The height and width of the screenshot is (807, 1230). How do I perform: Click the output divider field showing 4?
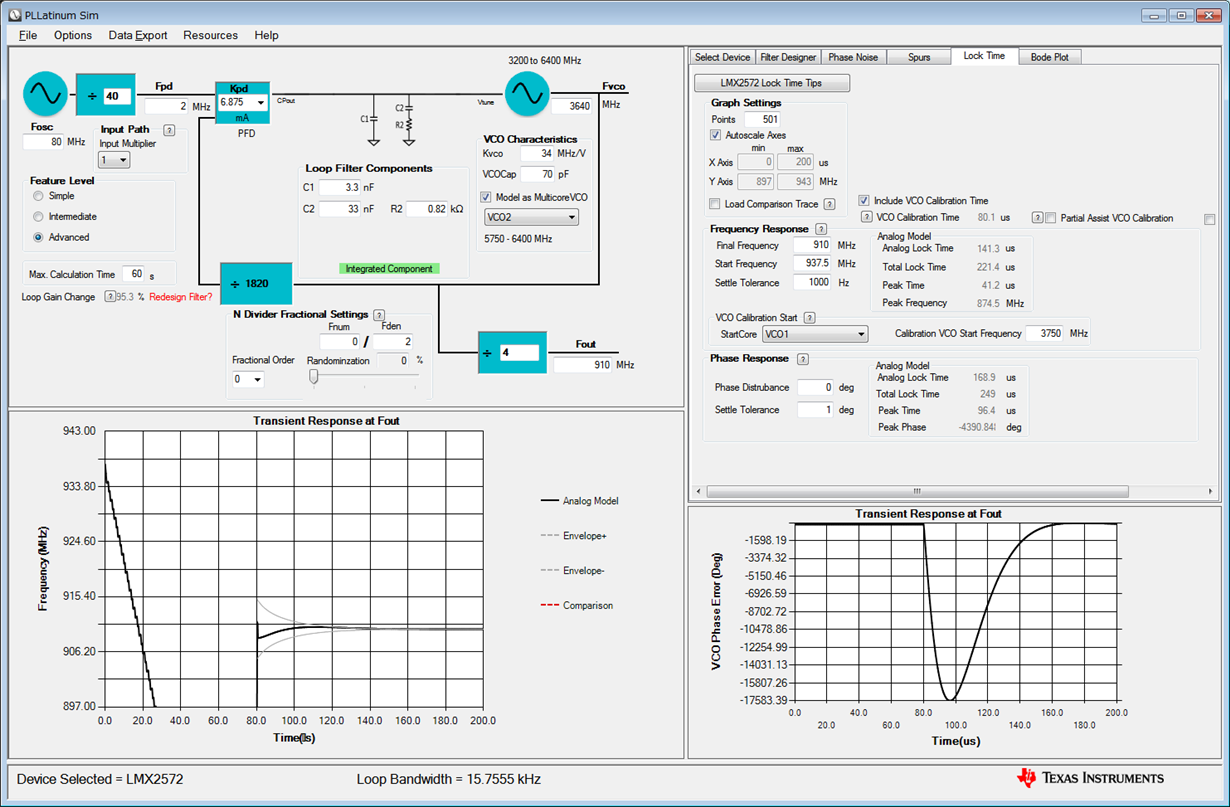click(517, 353)
